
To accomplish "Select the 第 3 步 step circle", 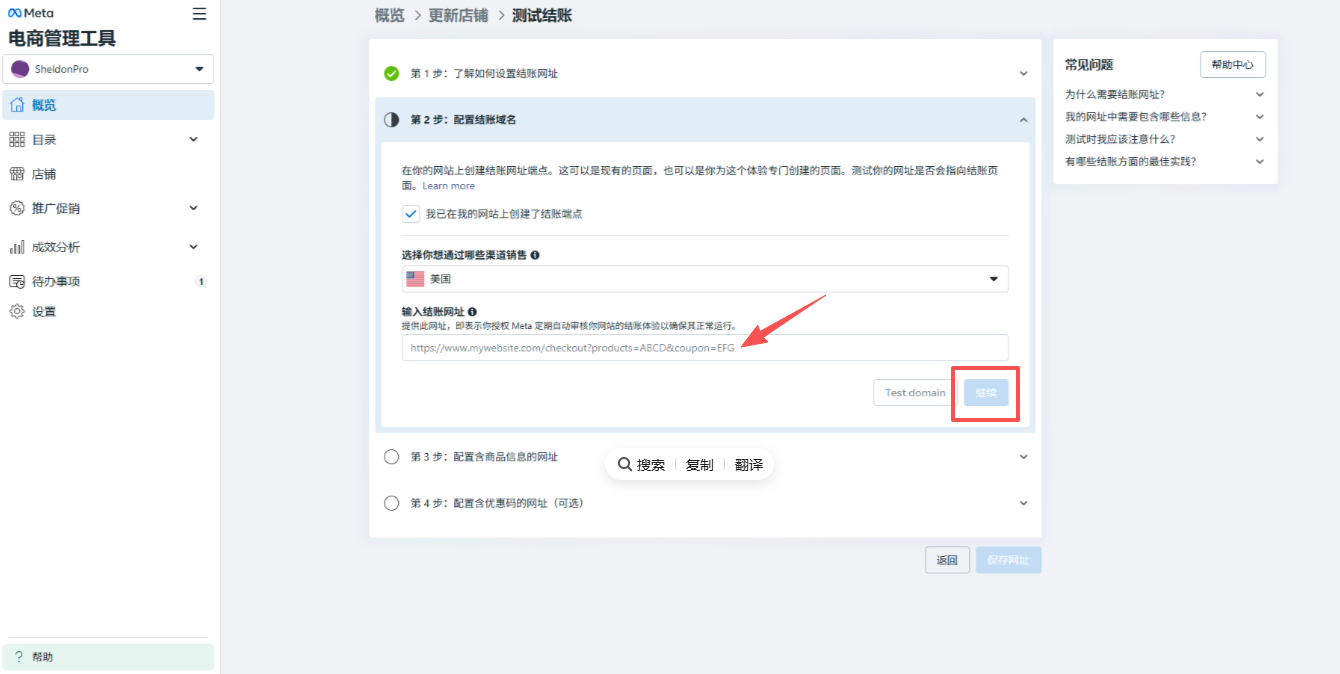I will pos(392,457).
